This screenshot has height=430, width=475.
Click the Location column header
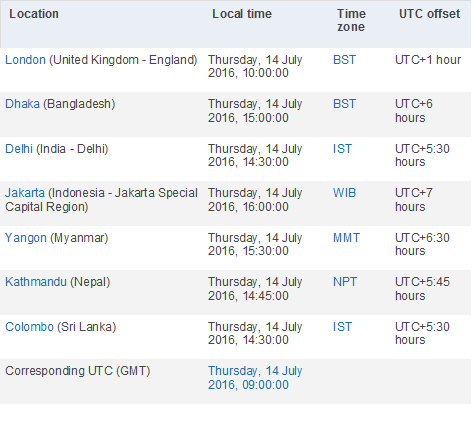(x=34, y=14)
